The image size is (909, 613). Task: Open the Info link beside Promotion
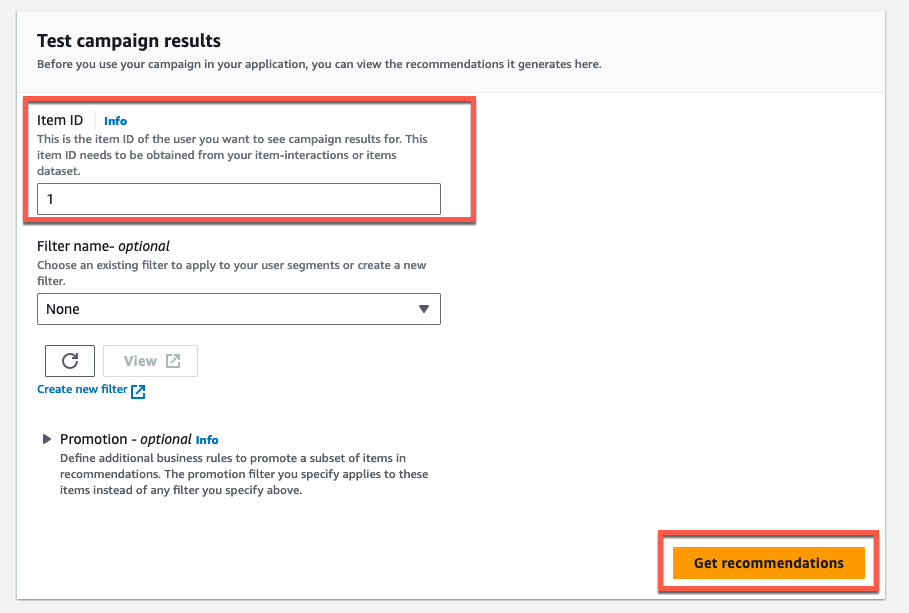tap(207, 440)
